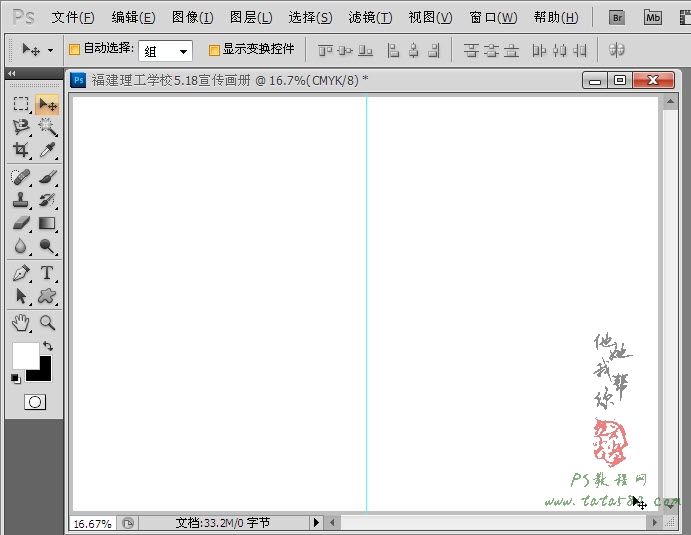Launch Mini Bridge with Mb button

[x=653, y=18]
